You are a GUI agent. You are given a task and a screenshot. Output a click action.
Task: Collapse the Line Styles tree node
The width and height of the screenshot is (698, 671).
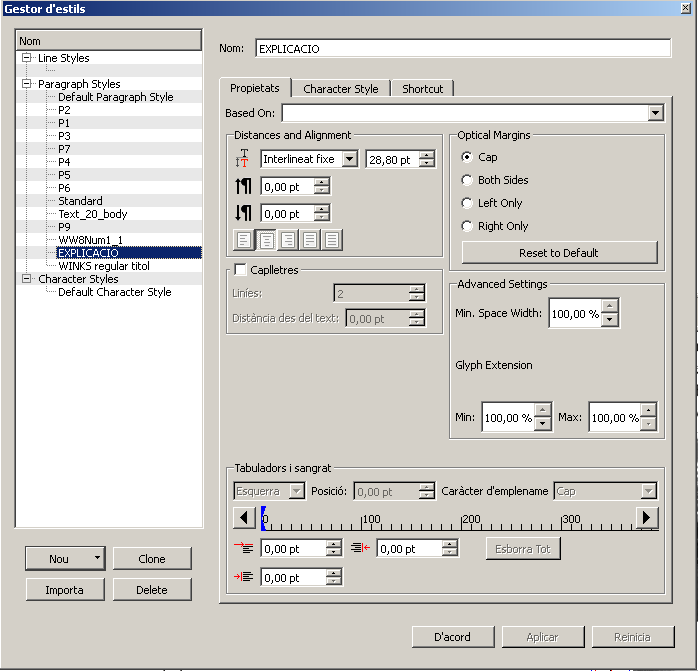pyautogui.click(x=27, y=57)
